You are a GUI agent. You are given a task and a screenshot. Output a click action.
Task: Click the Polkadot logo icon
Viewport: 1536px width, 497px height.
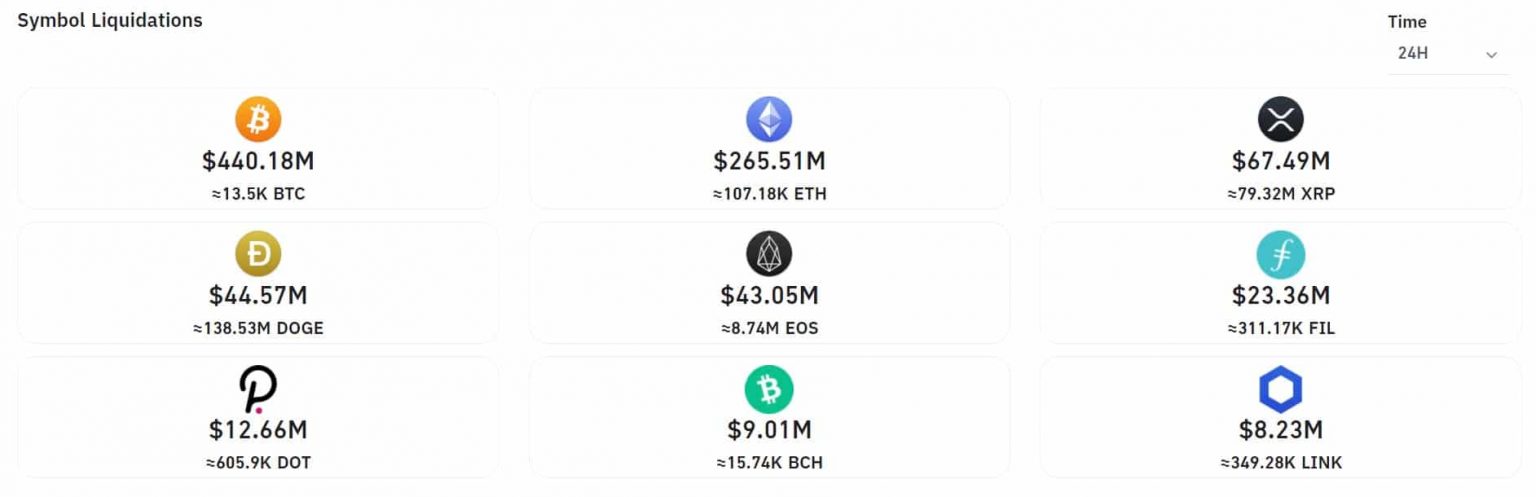pos(258,389)
